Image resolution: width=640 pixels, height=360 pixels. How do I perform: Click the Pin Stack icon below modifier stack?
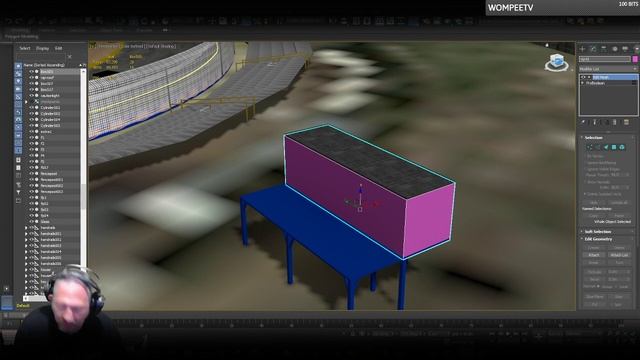point(583,122)
